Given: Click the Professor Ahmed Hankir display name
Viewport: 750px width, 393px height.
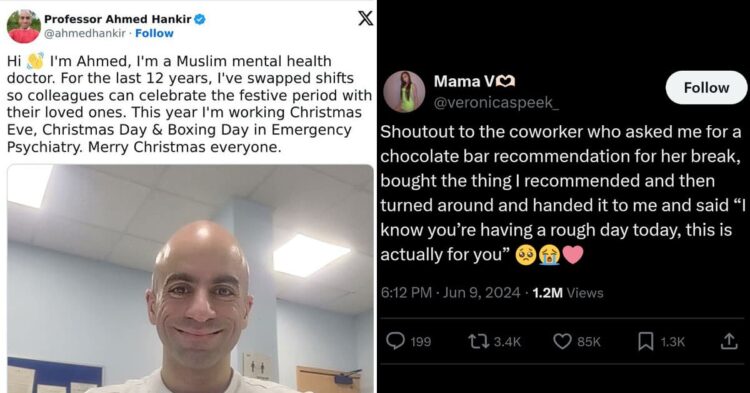Looking at the screenshot, I should click(118, 19).
